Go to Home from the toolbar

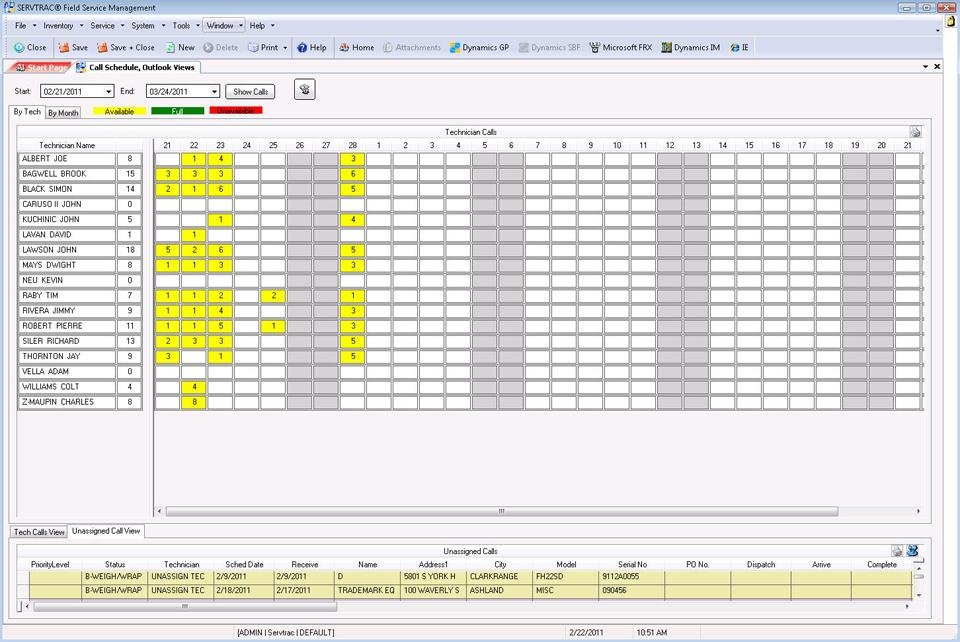coord(355,47)
